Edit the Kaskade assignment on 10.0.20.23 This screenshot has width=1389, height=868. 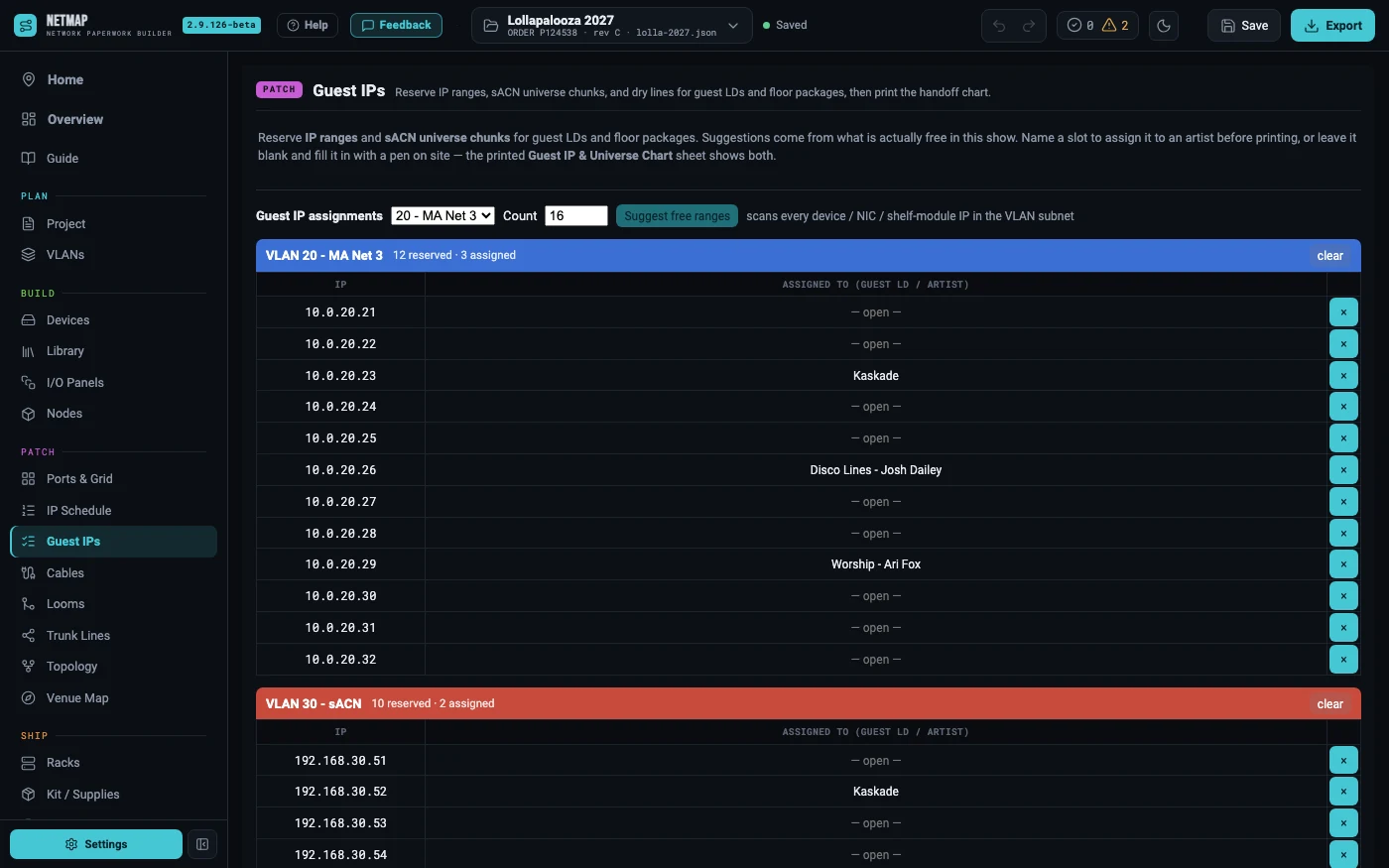[x=876, y=376]
